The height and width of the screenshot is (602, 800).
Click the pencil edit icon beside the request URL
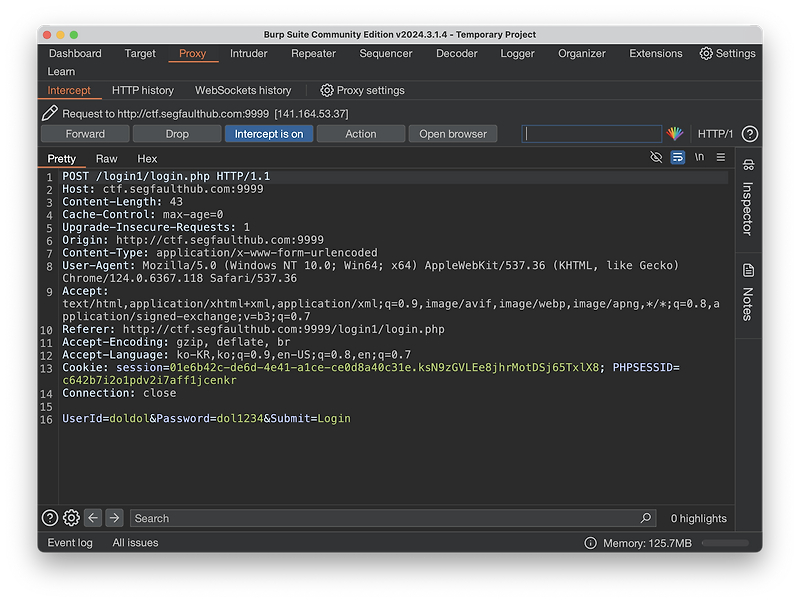tap(49, 115)
